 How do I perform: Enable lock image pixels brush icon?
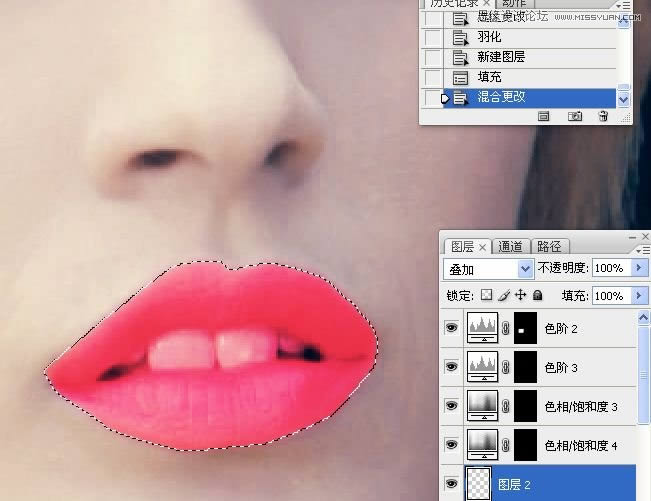click(x=503, y=296)
